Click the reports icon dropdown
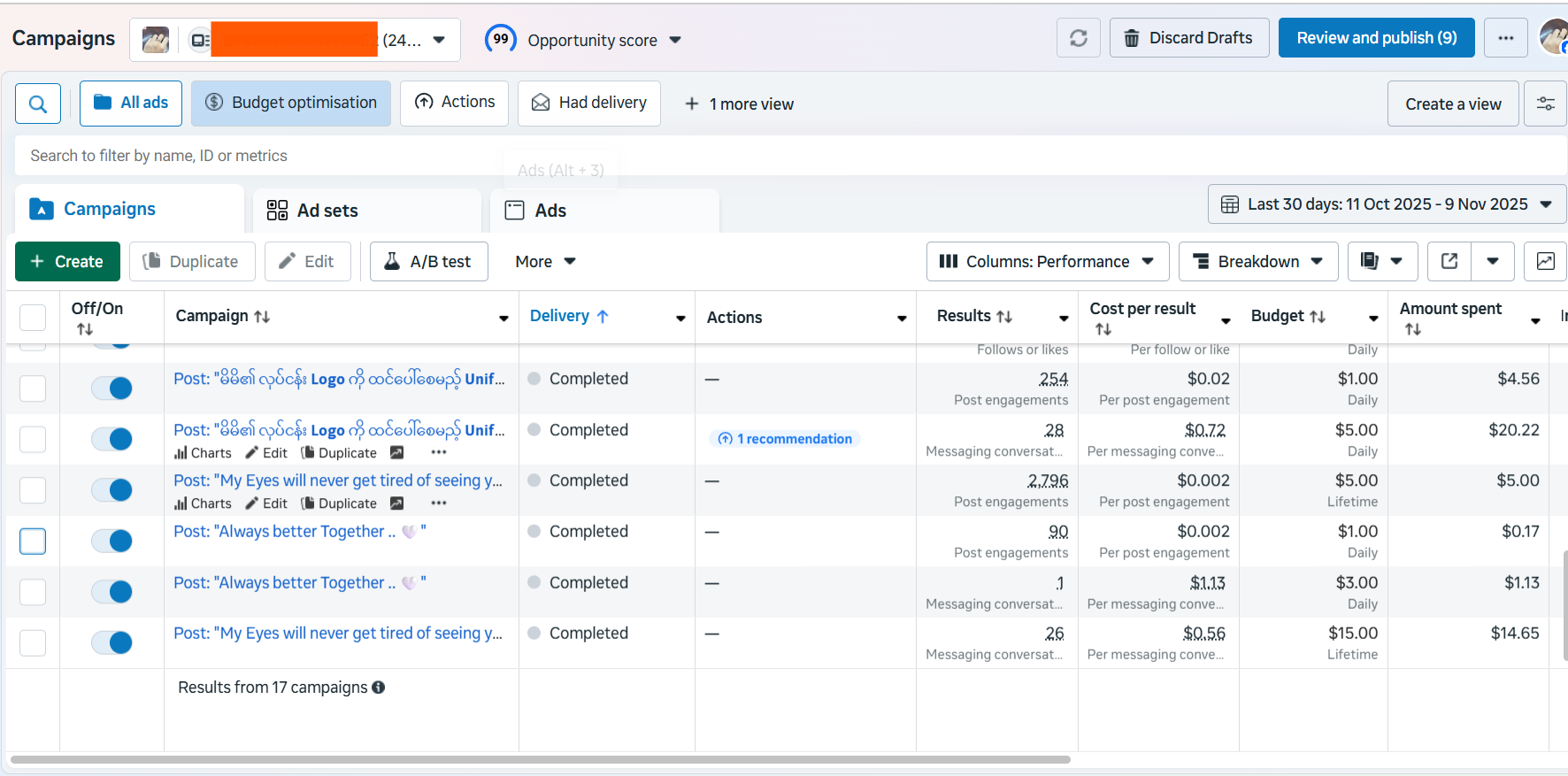This screenshot has height=776, width=1568. pyautogui.click(x=1381, y=261)
